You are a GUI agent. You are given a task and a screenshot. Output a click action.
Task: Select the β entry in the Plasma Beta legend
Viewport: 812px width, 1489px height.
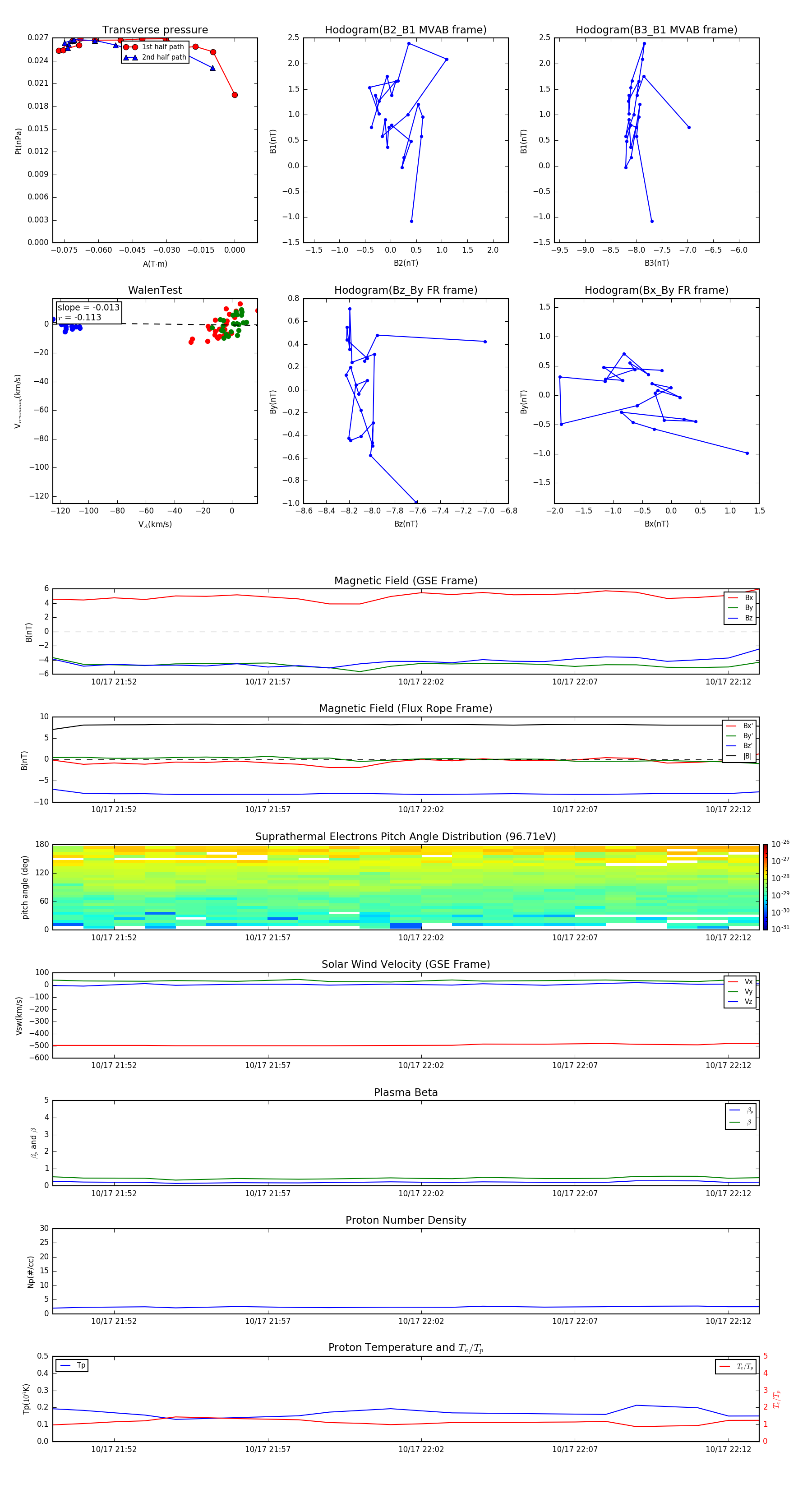(741, 1122)
